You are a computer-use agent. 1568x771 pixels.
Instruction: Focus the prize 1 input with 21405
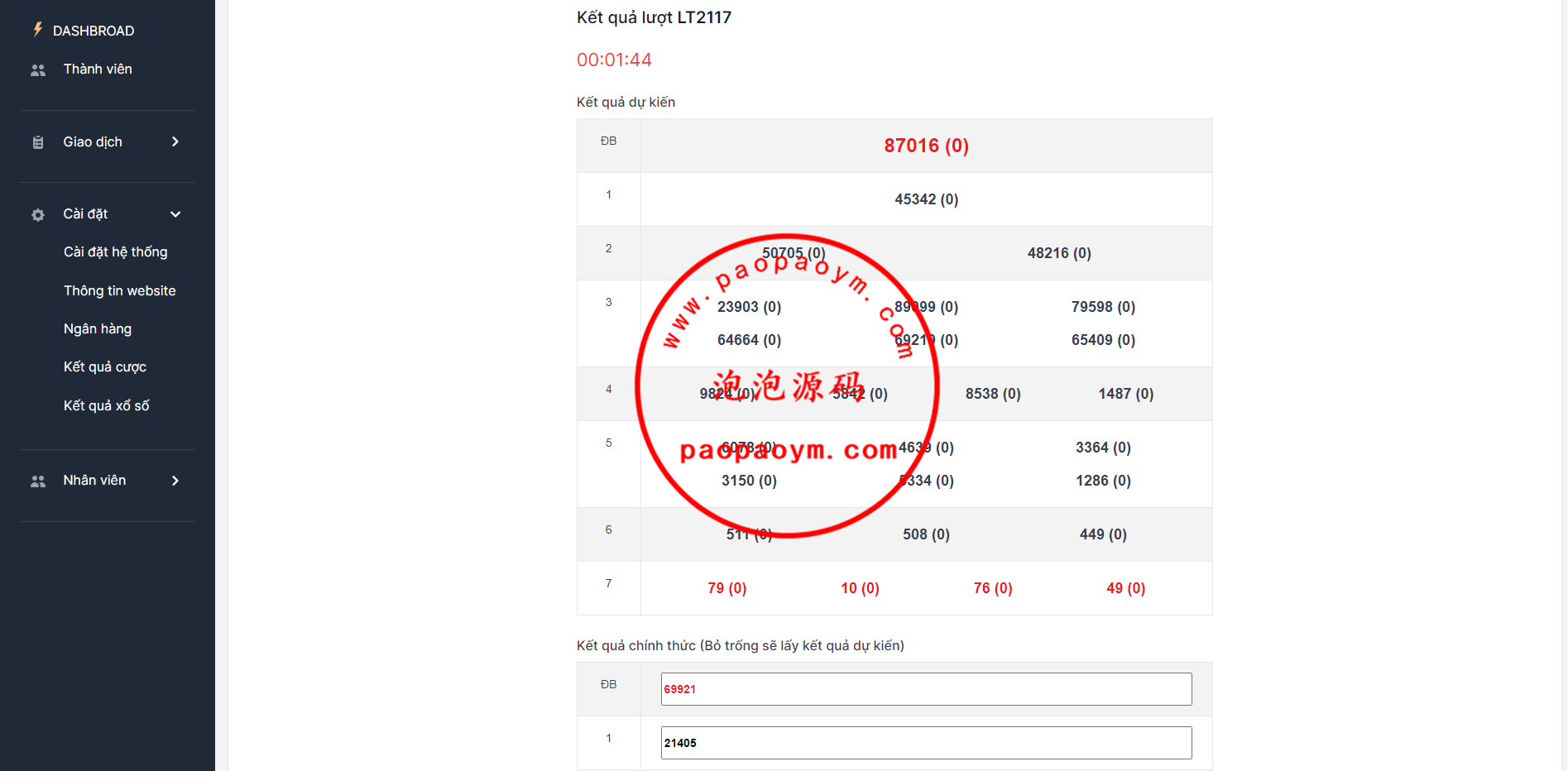click(x=926, y=743)
